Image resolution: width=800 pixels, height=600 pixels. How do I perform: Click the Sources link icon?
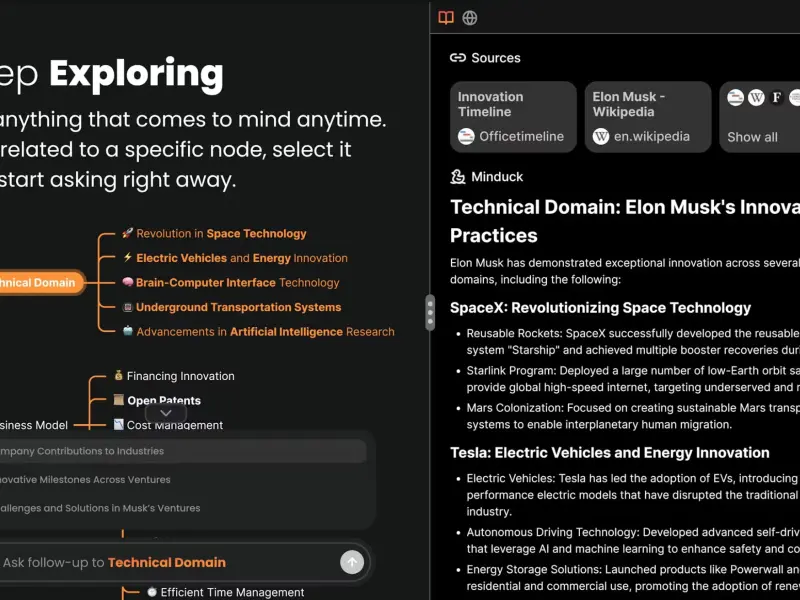(458, 58)
